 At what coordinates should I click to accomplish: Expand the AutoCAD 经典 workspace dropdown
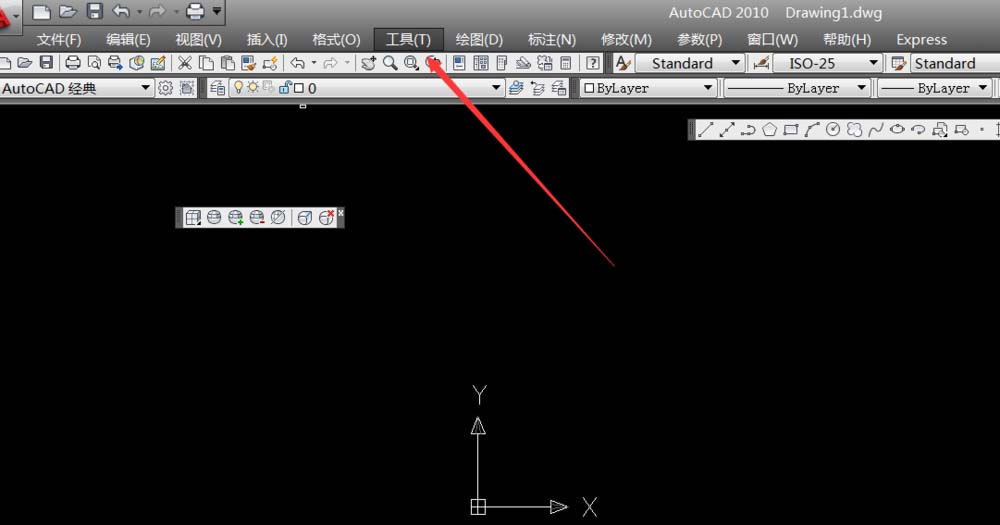[x=145, y=87]
